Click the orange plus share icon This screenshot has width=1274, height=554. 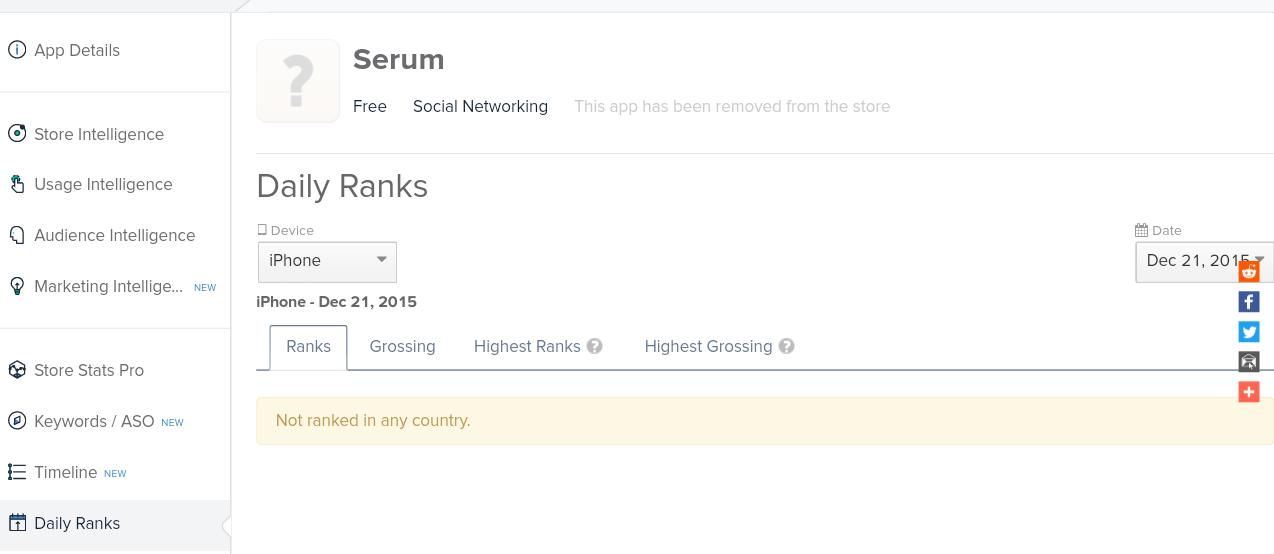click(x=1248, y=392)
